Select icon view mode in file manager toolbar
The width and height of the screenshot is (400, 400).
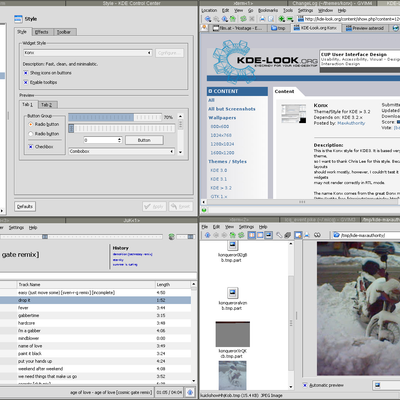pyautogui.click(x=252, y=235)
